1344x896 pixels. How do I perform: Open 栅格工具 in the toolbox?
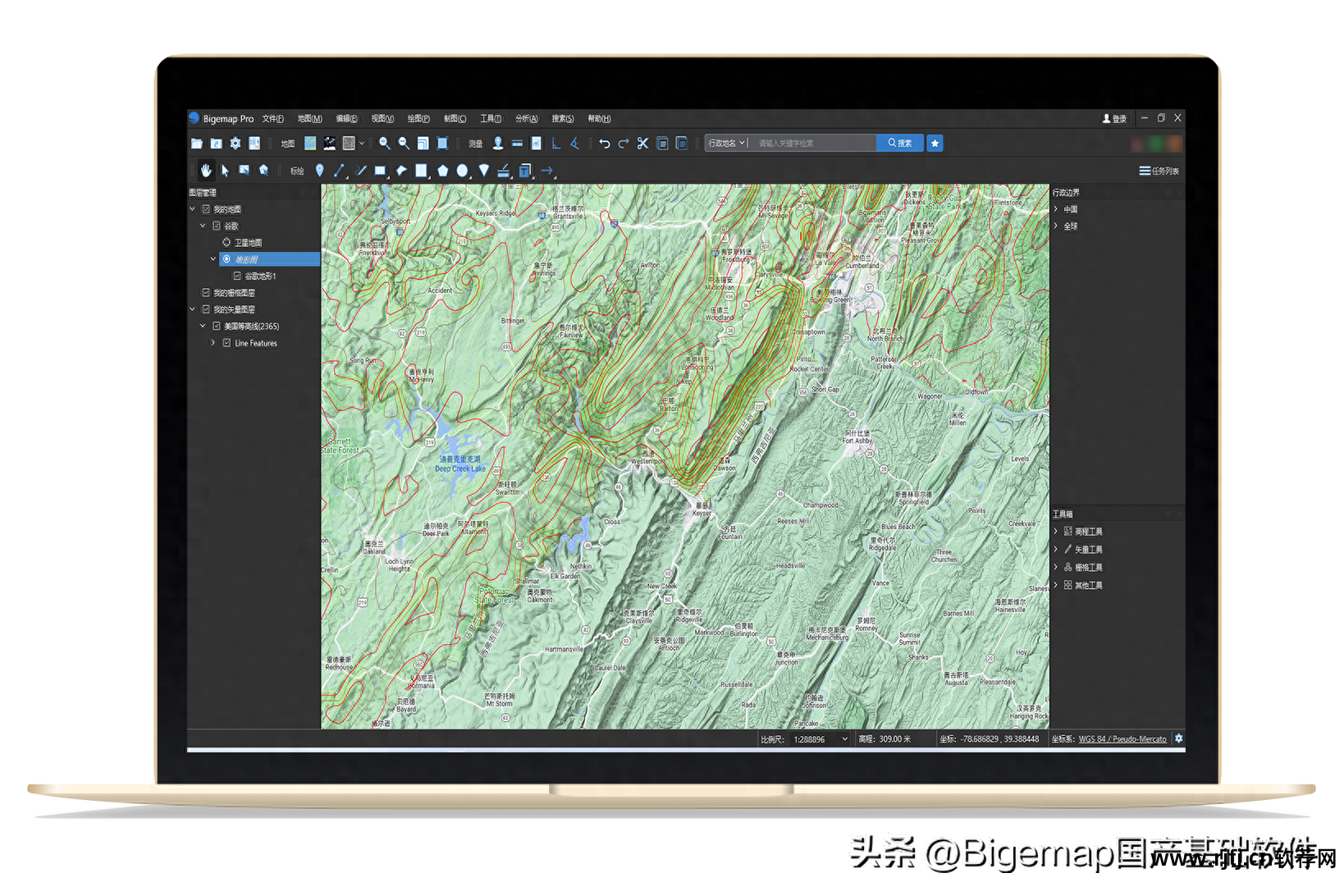pos(1088,568)
